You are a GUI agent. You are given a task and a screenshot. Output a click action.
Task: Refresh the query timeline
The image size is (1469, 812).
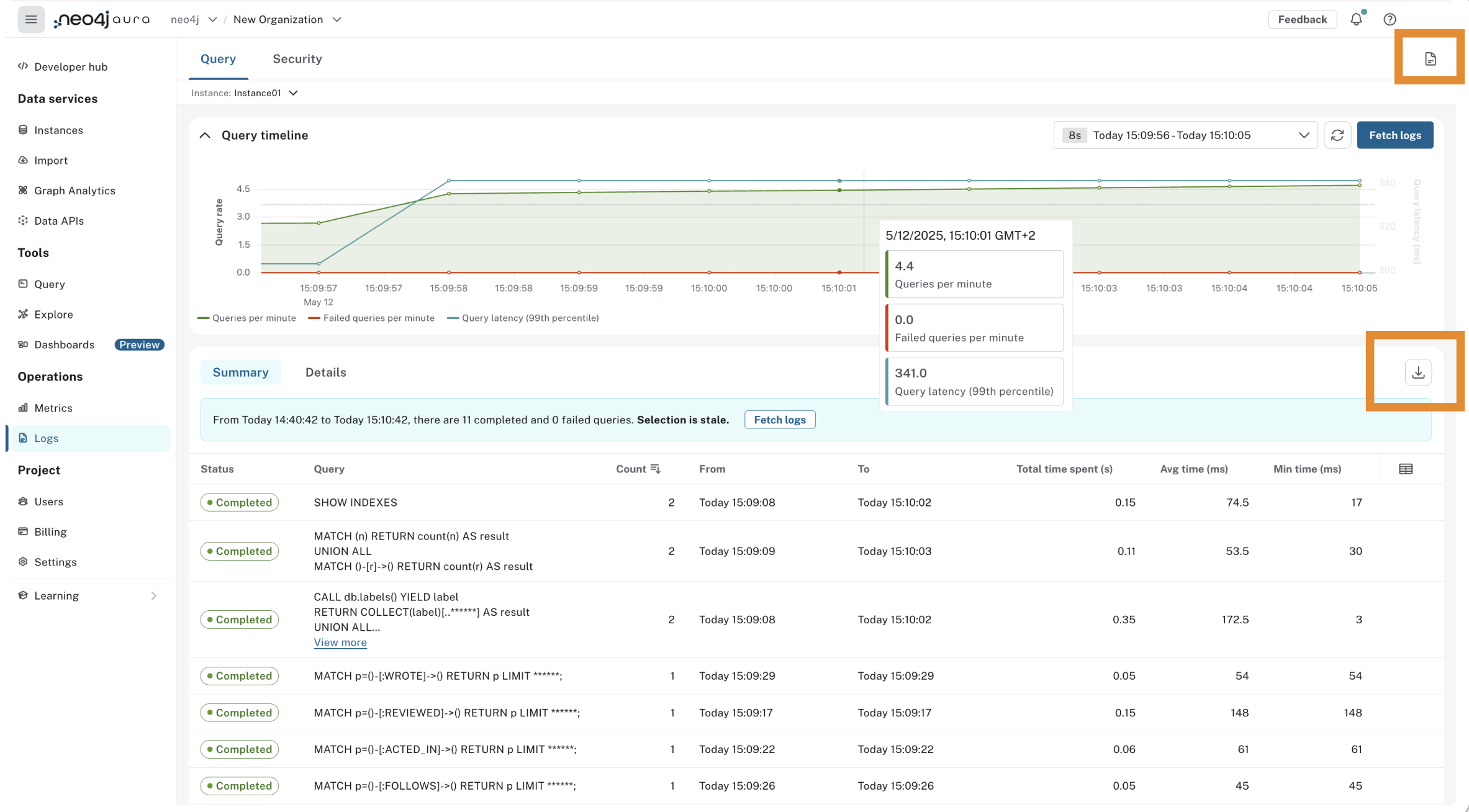point(1337,135)
